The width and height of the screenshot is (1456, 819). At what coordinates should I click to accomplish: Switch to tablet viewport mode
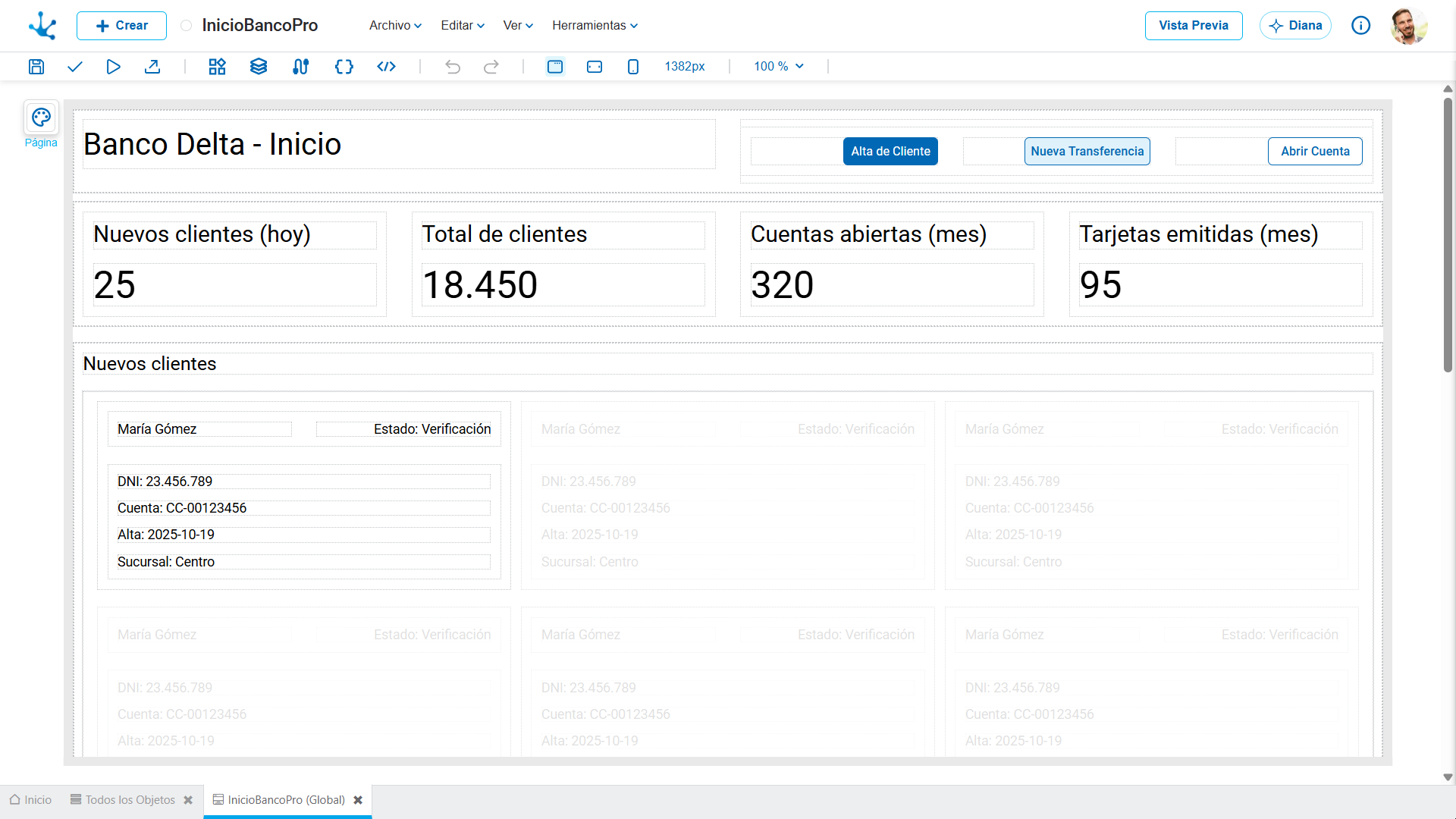[595, 67]
